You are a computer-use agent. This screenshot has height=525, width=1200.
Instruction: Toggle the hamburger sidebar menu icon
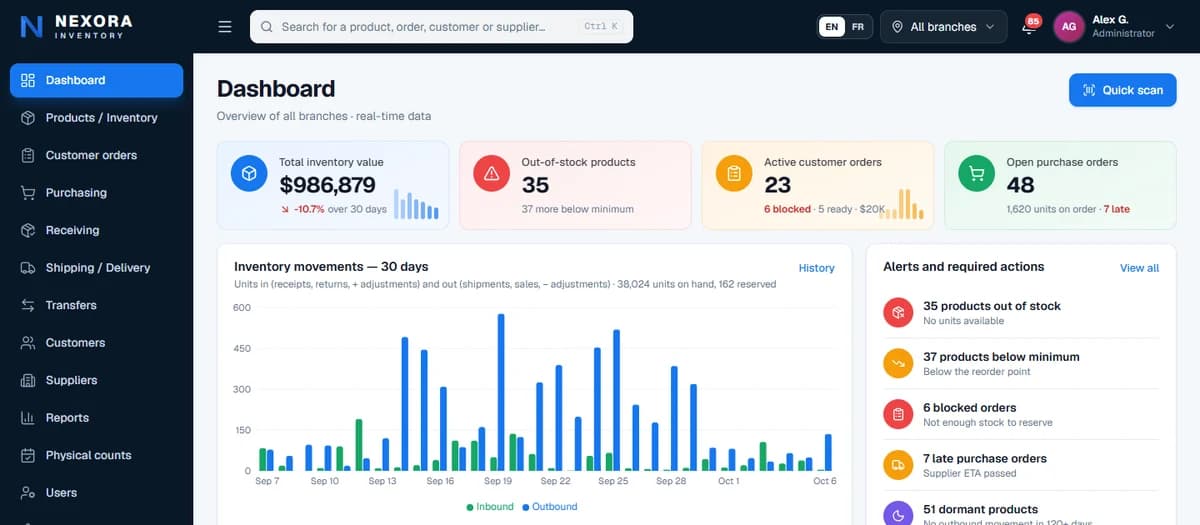click(225, 27)
